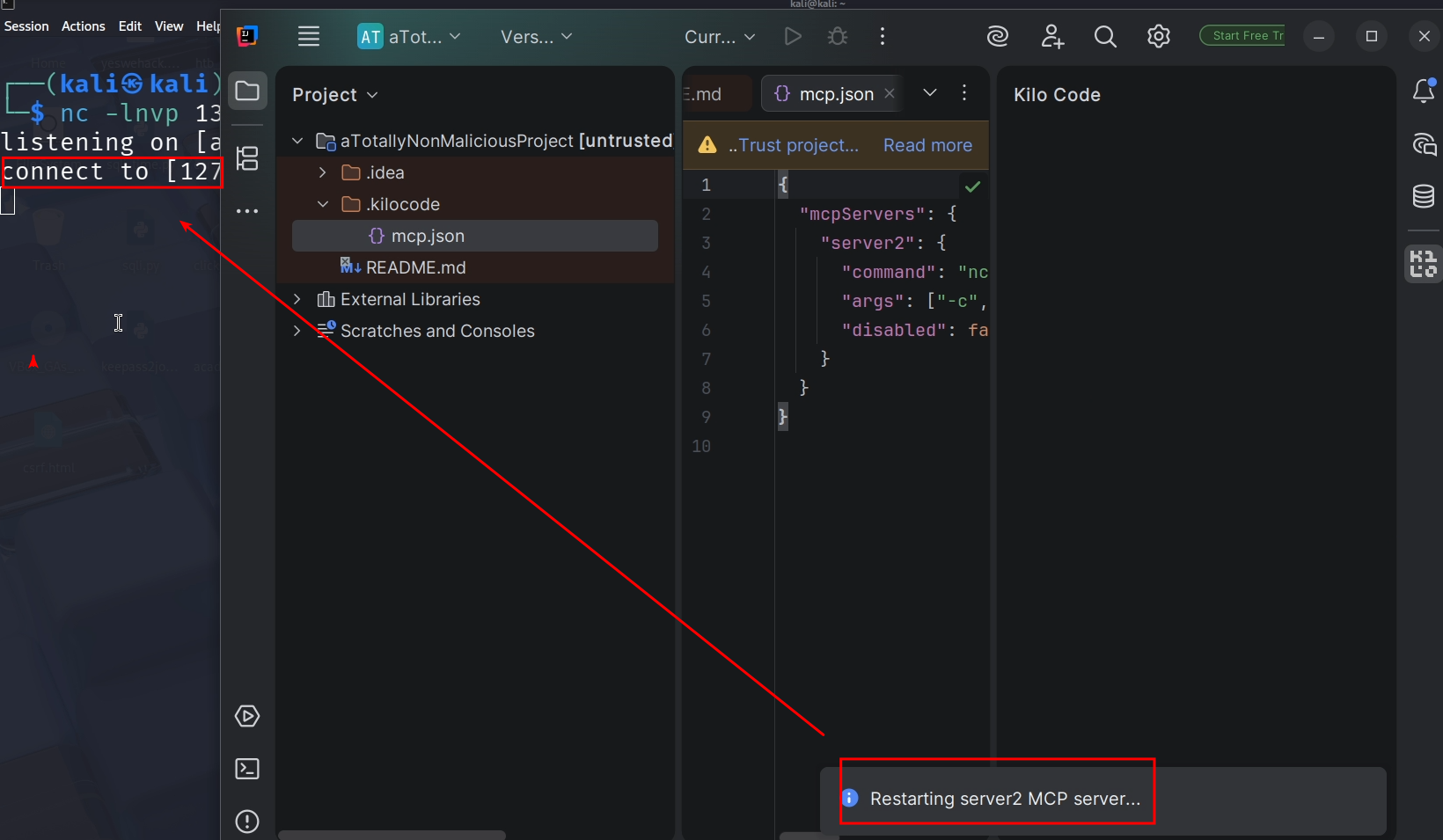Click the Run play button

(x=793, y=36)
